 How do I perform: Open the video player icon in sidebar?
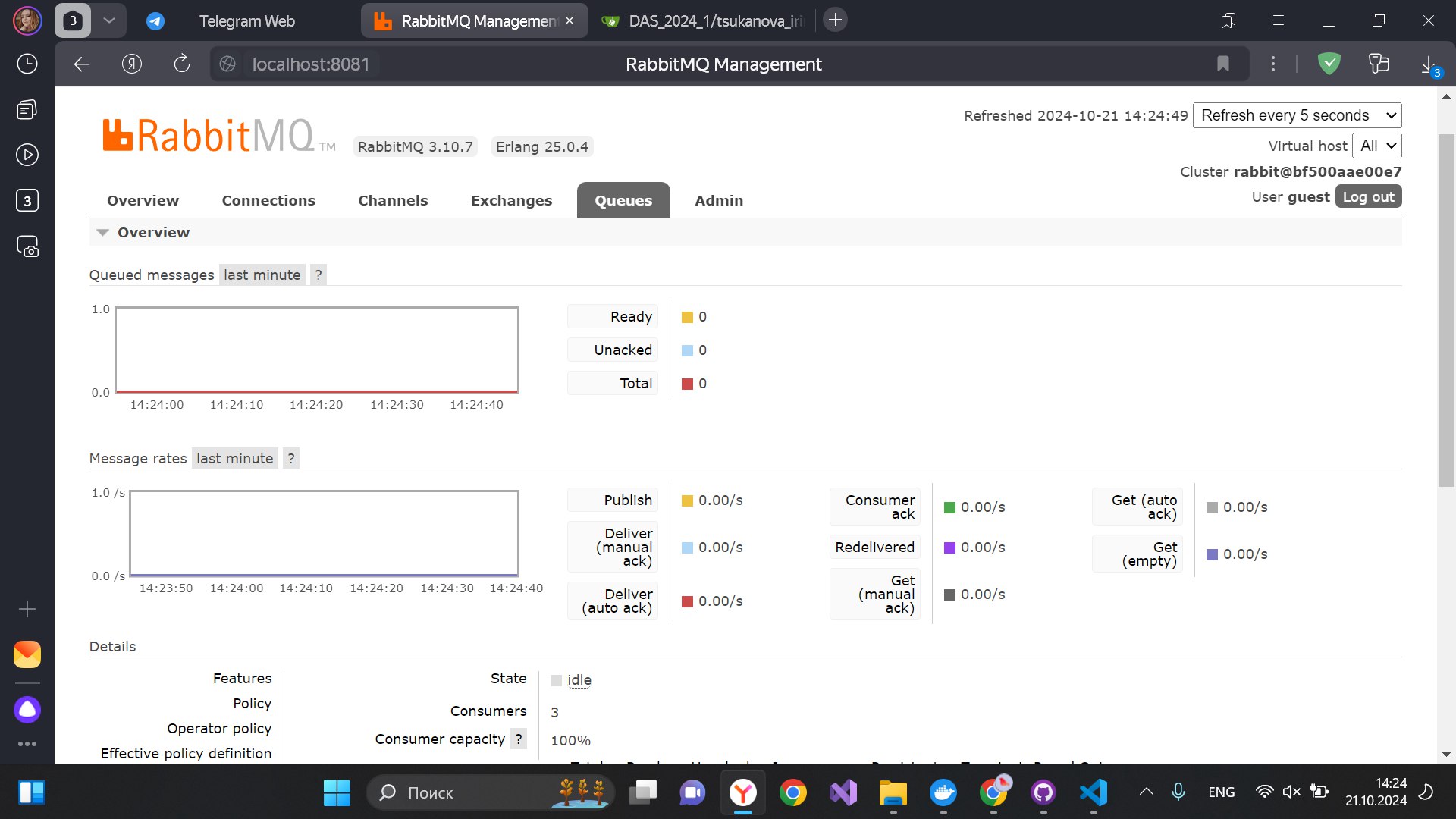coord(27,155)
